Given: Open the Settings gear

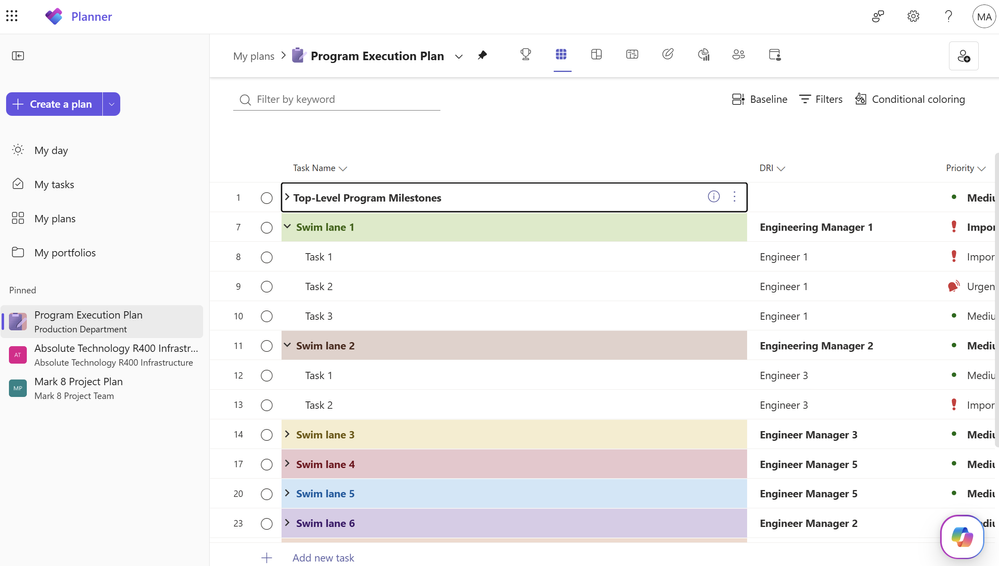Looking at the screenshot, I should pos(913,16).
